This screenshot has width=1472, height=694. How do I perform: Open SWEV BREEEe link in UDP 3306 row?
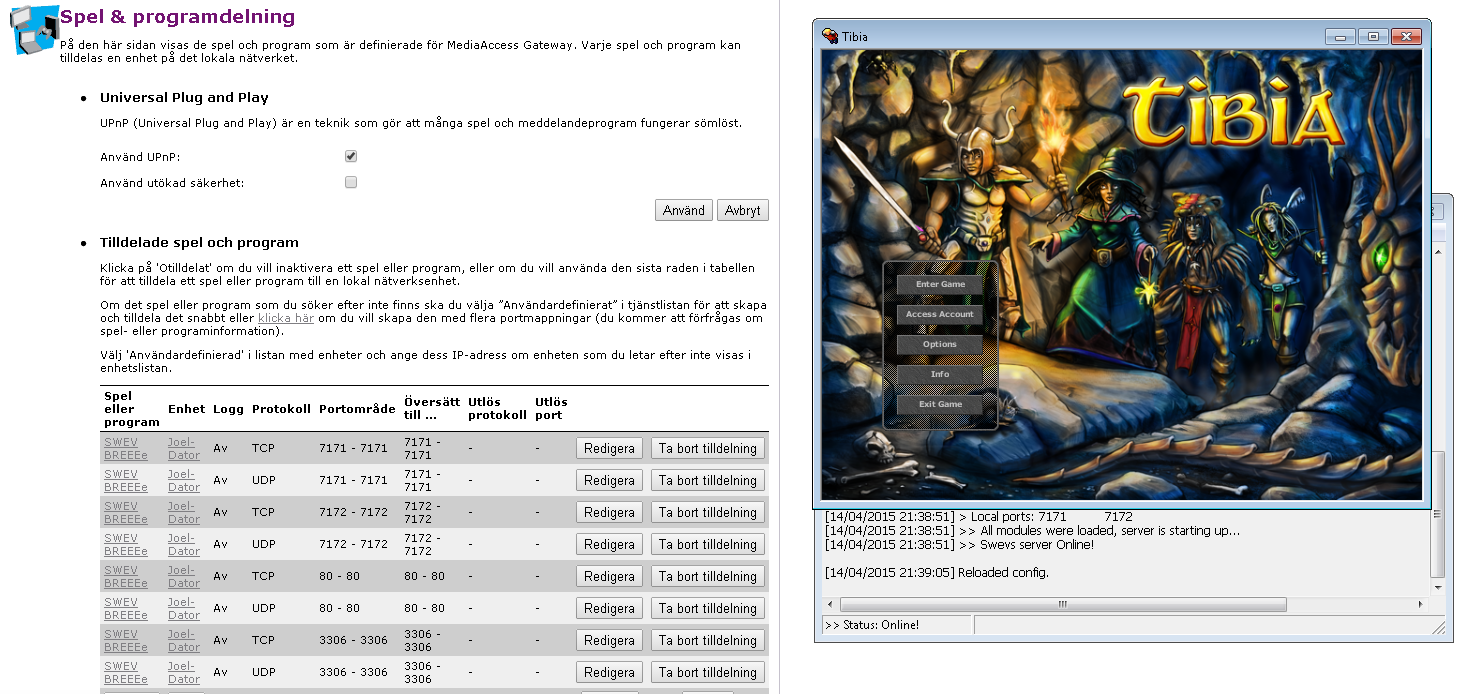point(126,672)
